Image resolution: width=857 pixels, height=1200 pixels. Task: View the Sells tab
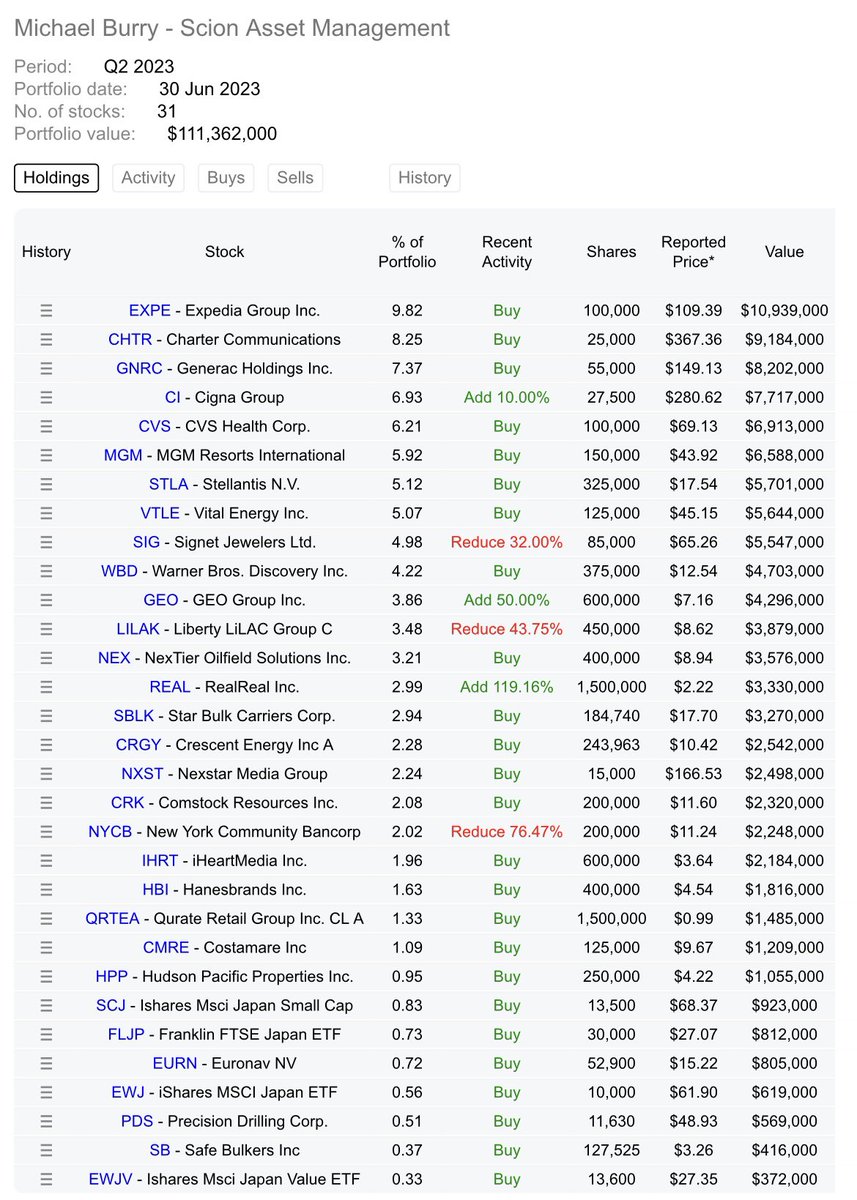pos(294,177)
